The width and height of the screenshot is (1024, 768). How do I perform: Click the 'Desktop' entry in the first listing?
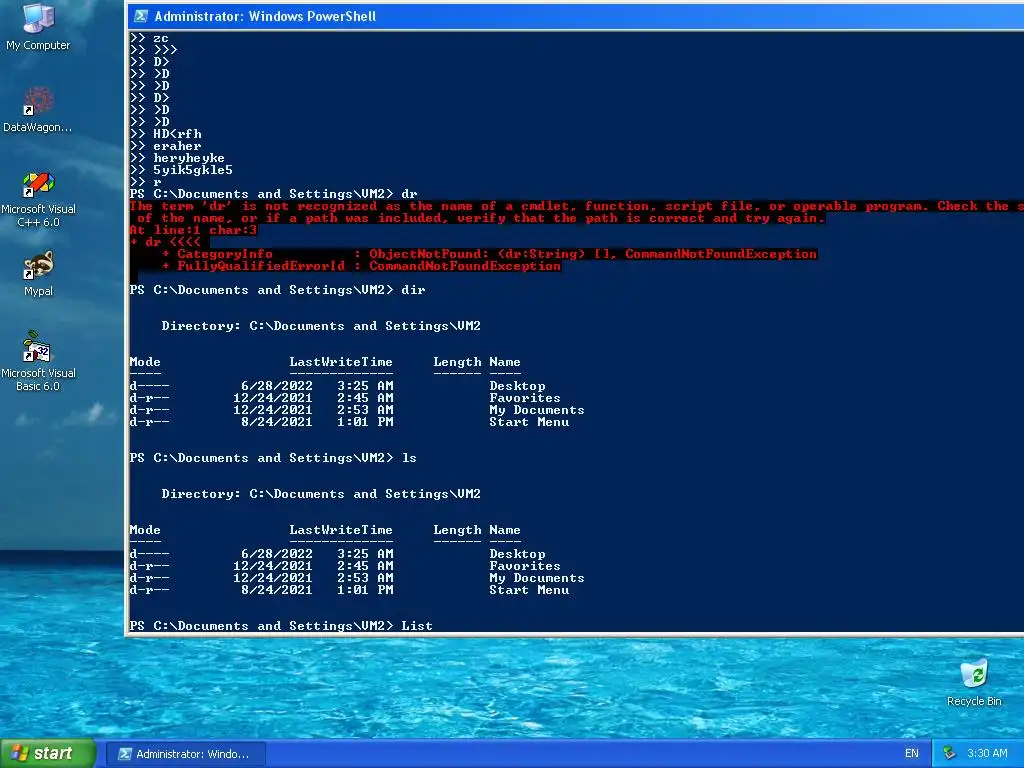click(x=517, y=386)
